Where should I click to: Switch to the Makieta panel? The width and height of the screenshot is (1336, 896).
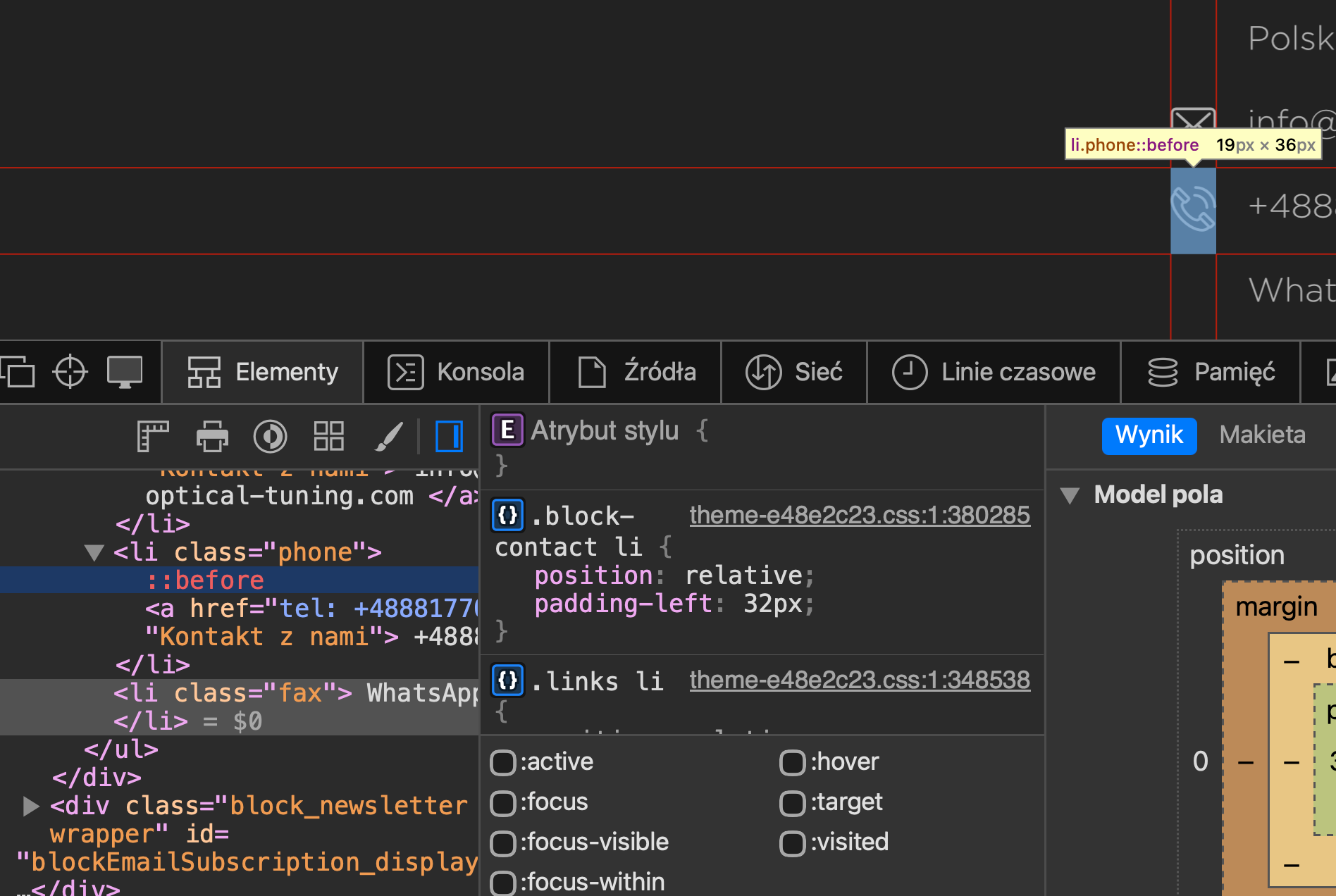tap(1262, 435)
